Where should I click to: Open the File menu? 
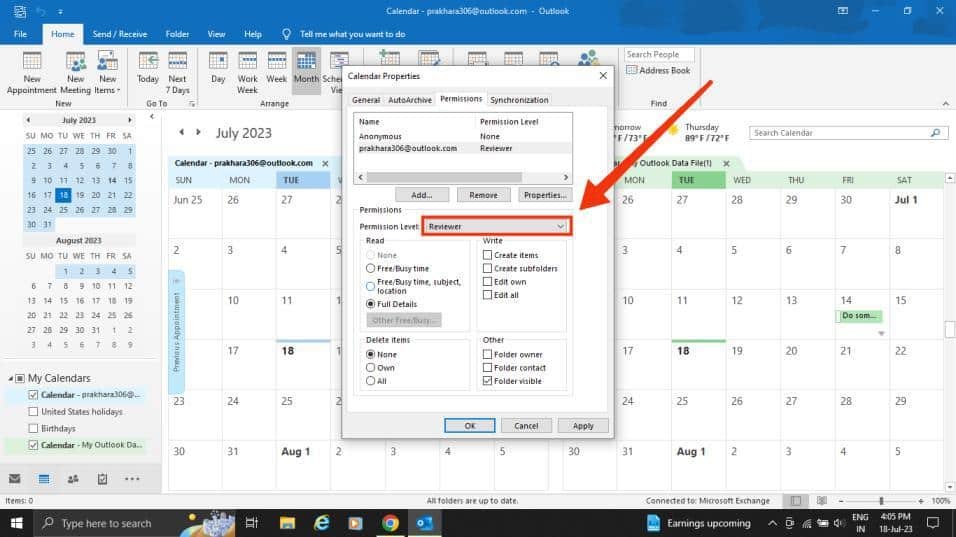click(x=20, y=34)
